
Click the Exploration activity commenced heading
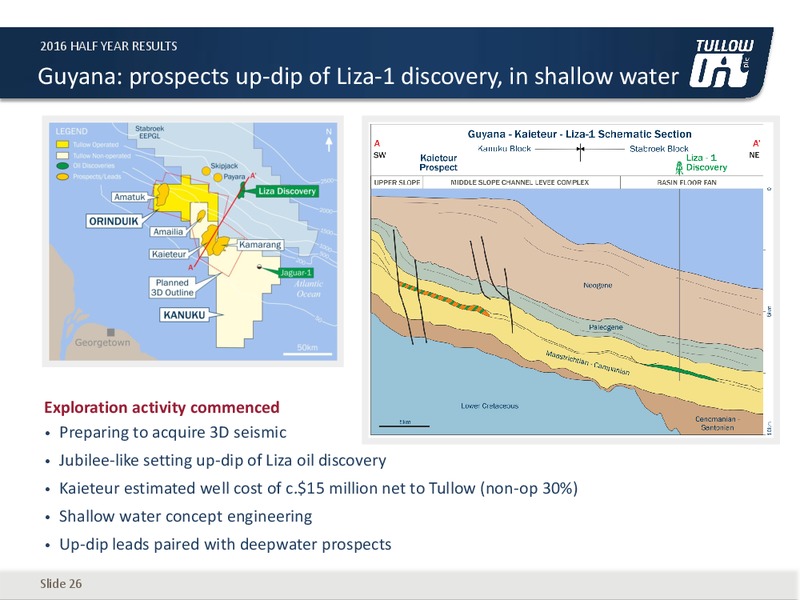(x=162, y=407)
